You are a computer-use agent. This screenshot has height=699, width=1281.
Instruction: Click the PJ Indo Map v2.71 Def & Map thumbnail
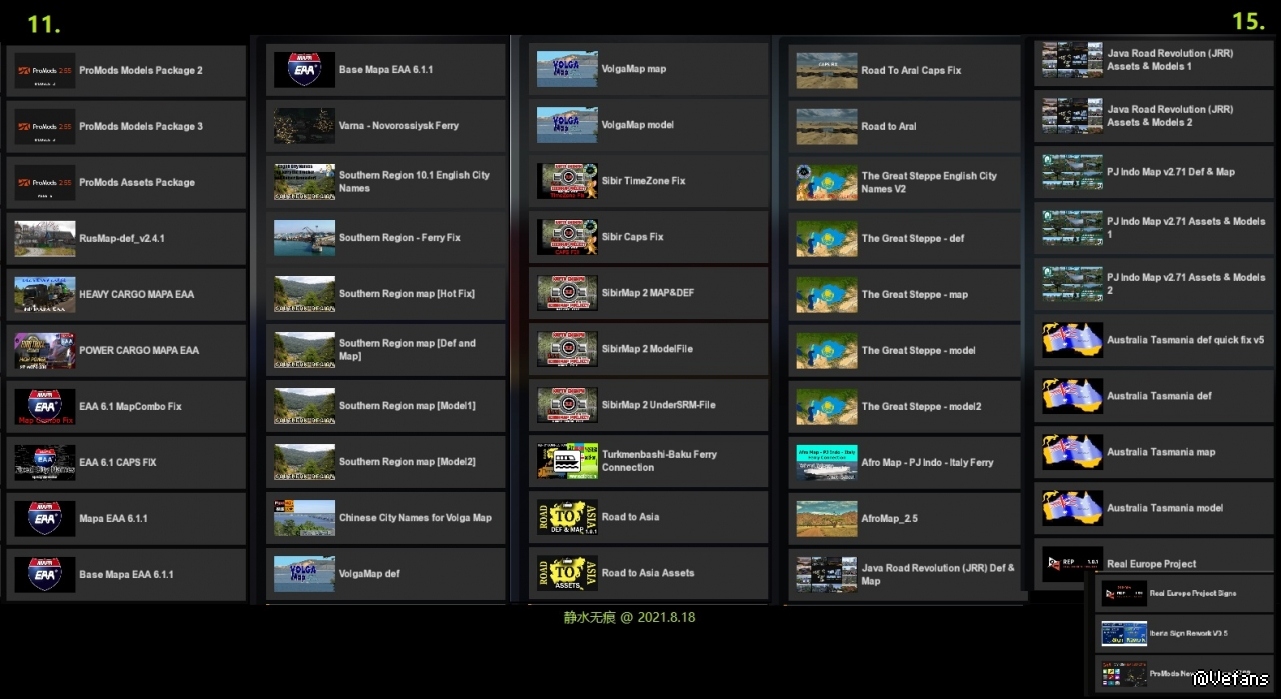[x=1072, y=172]
